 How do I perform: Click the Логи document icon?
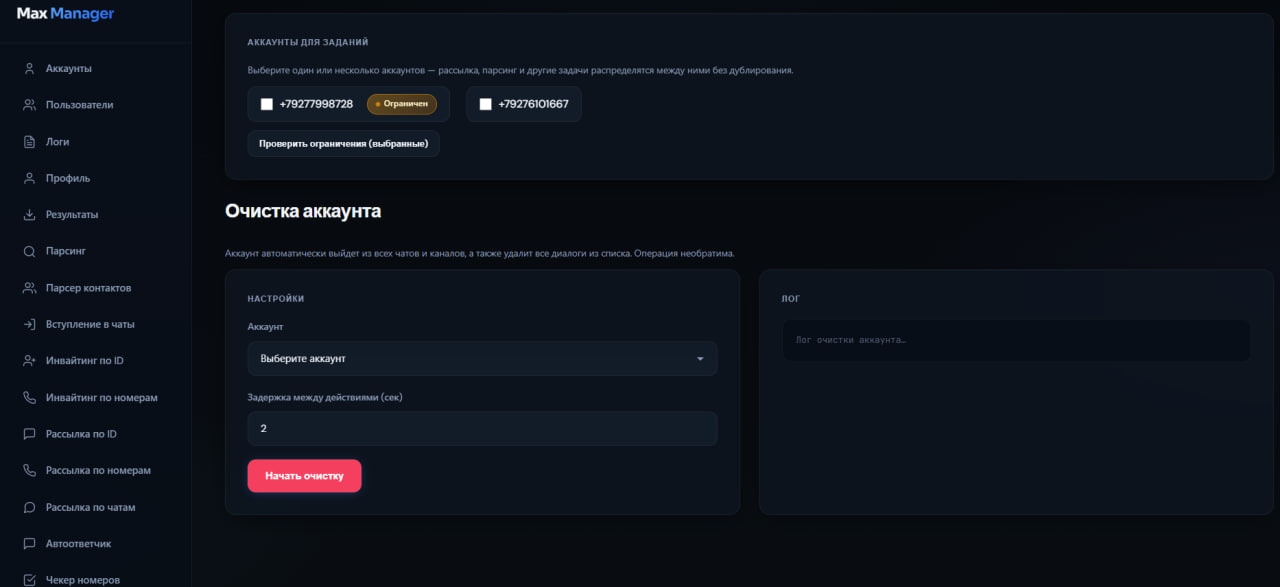29,142
